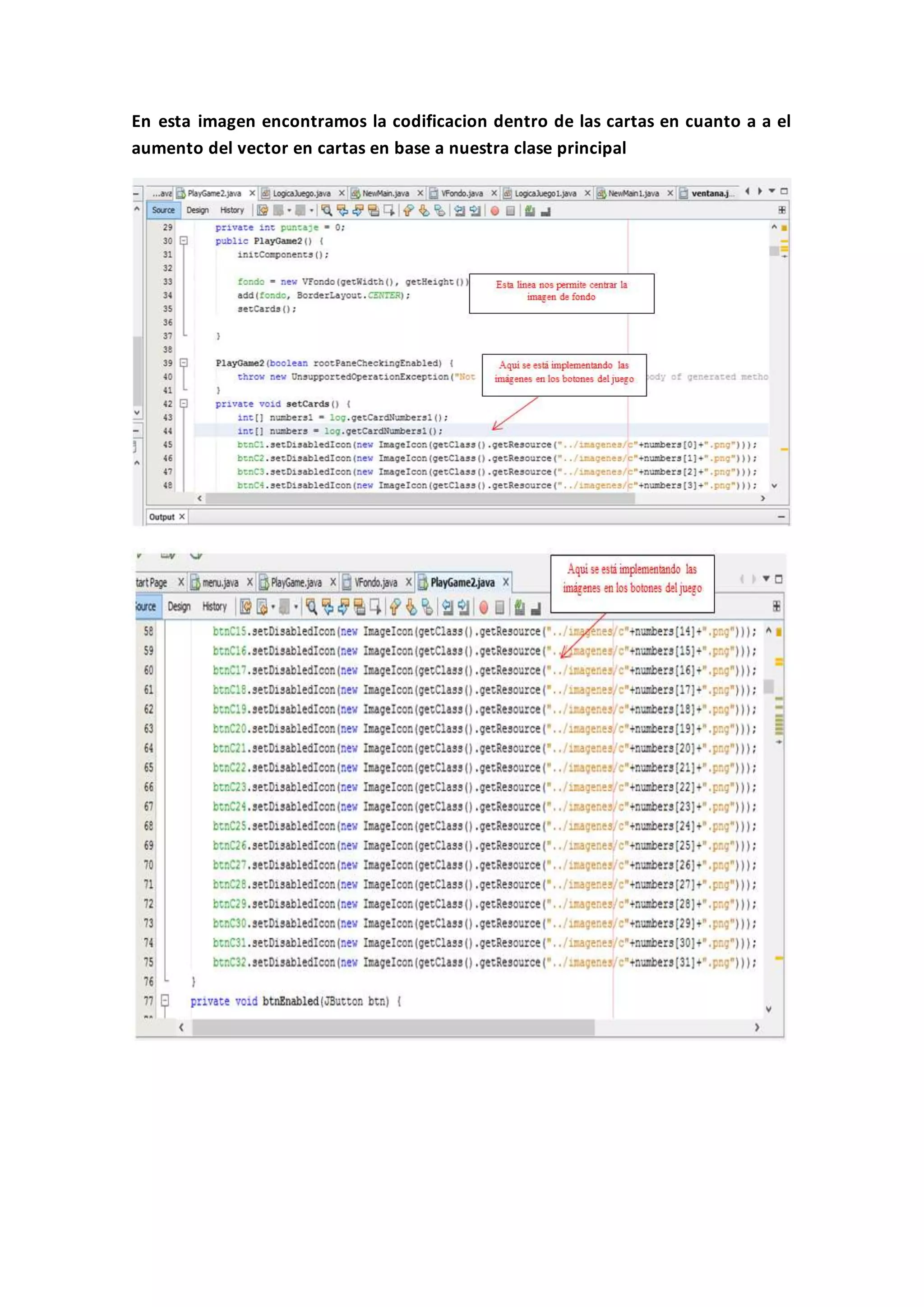The image size is (924, 1307).
Task: Open the document list dropdown arrow in top tab bar
Action: (x=772, y=191)
